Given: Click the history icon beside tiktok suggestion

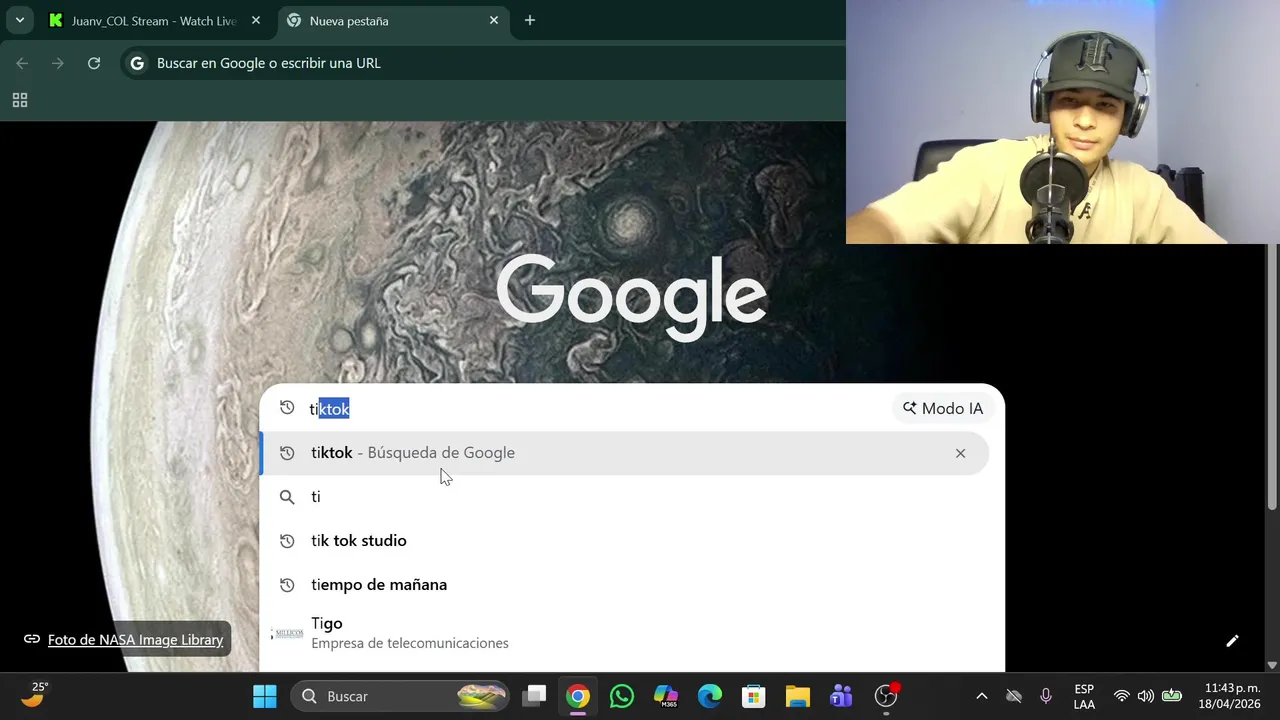Looking at the screenshot, I should 287,453.
